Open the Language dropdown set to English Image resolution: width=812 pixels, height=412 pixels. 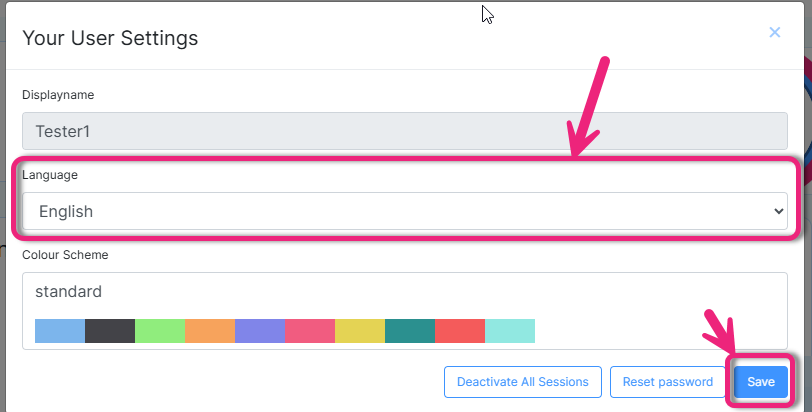404,211
